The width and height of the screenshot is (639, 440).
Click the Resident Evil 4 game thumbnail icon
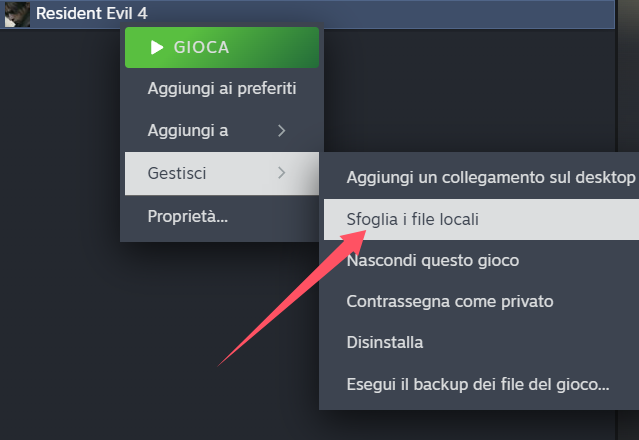[17, 13]
